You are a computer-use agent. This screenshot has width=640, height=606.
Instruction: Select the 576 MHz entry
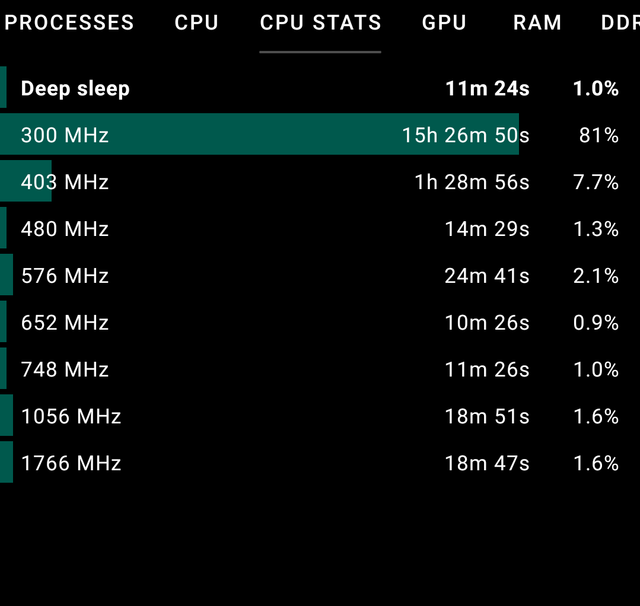[x=320, y=275]
